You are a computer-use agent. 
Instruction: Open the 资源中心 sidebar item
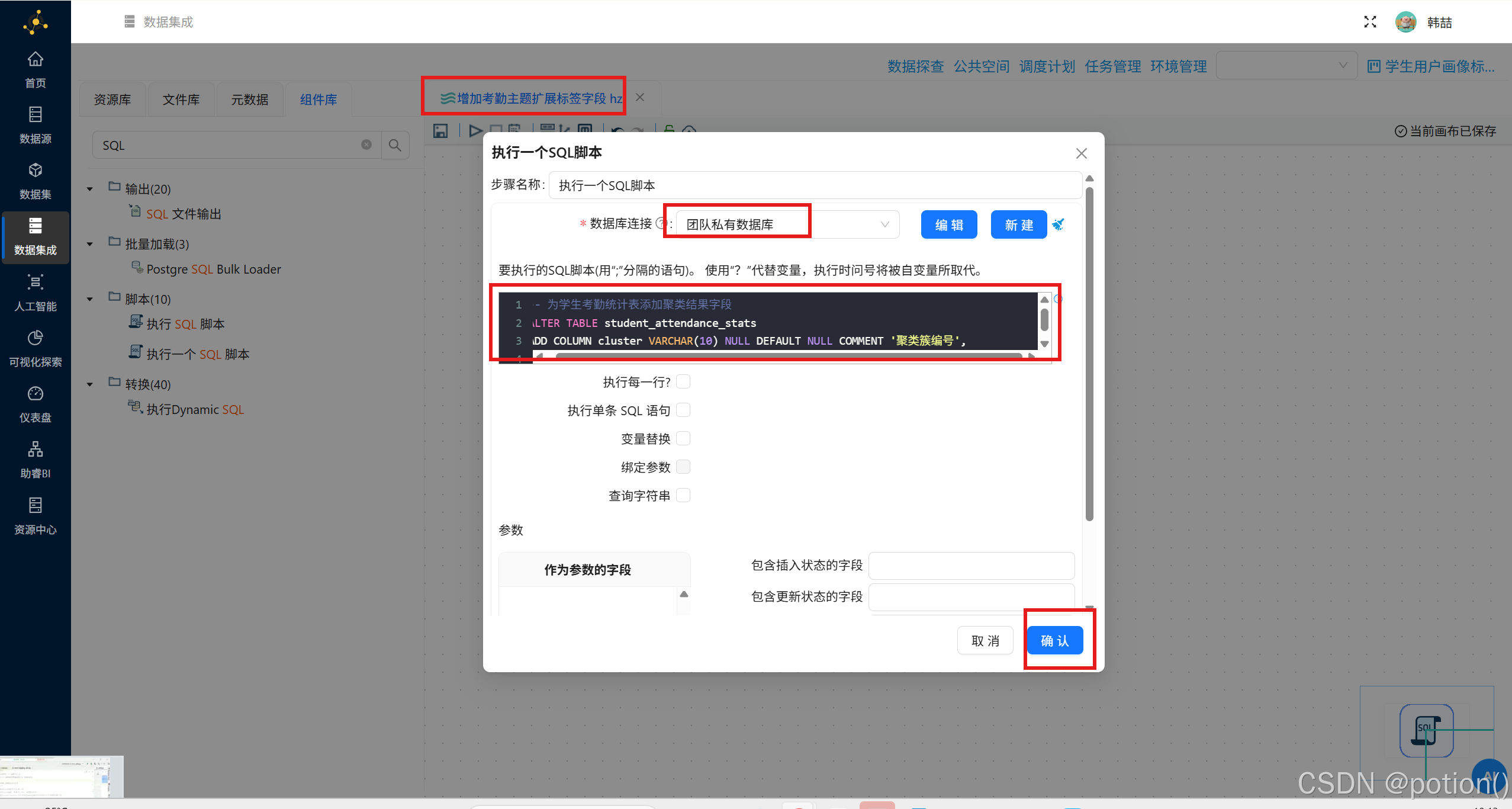pos(36,516)
